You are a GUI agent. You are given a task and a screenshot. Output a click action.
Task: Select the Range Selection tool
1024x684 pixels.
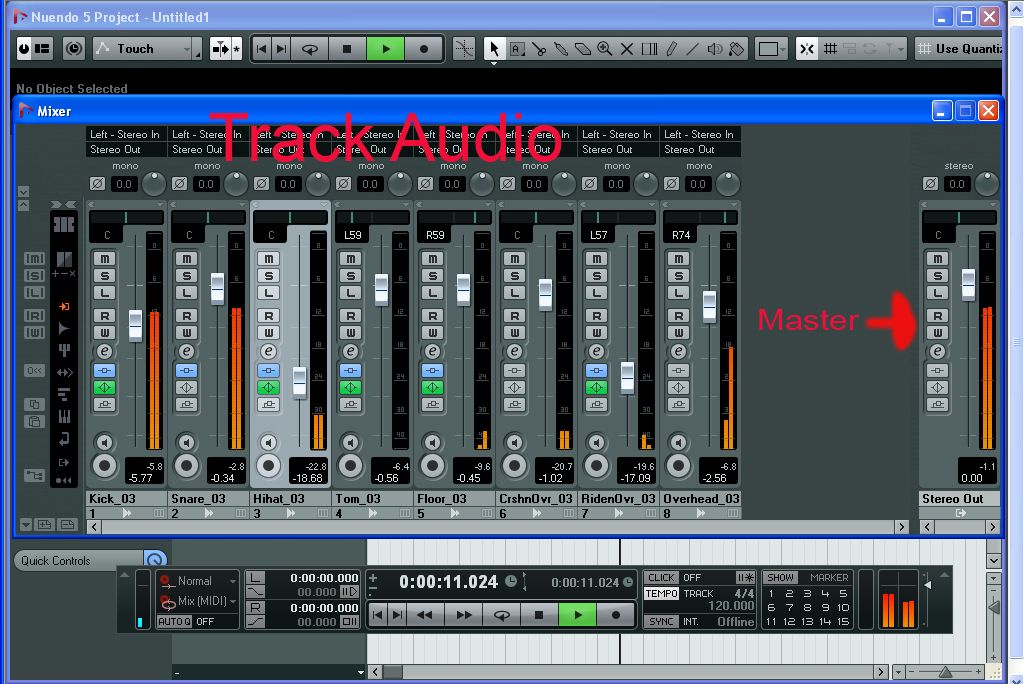click(517, 49)
